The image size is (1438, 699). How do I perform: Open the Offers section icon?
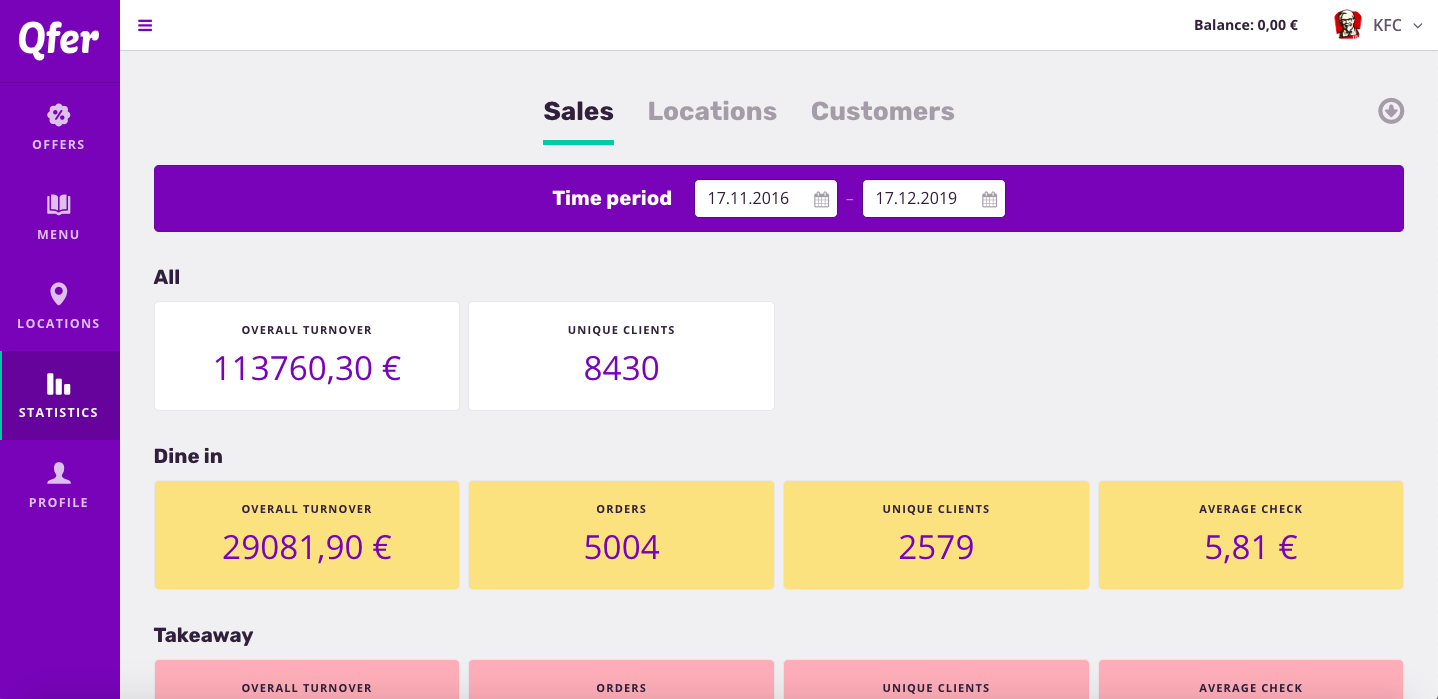pos(59,115)
